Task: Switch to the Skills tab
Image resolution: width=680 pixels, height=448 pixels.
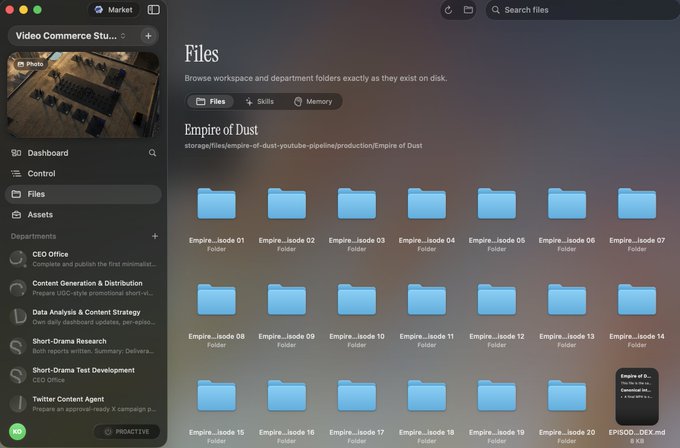Action: click(259, 101)
